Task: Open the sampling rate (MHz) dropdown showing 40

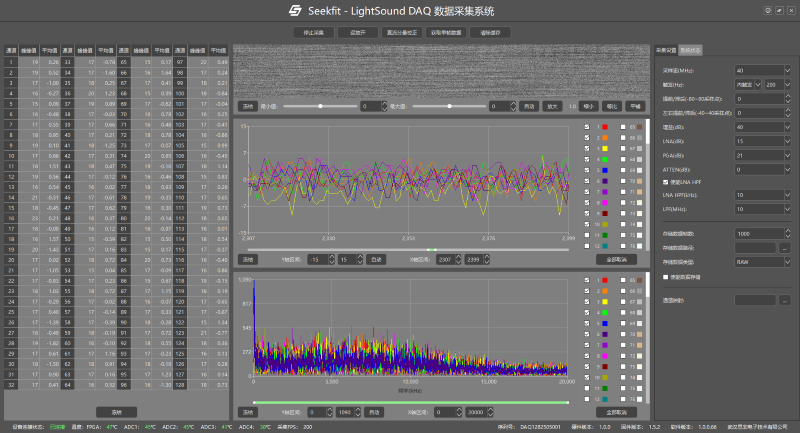Action: [x=762, y=70]
